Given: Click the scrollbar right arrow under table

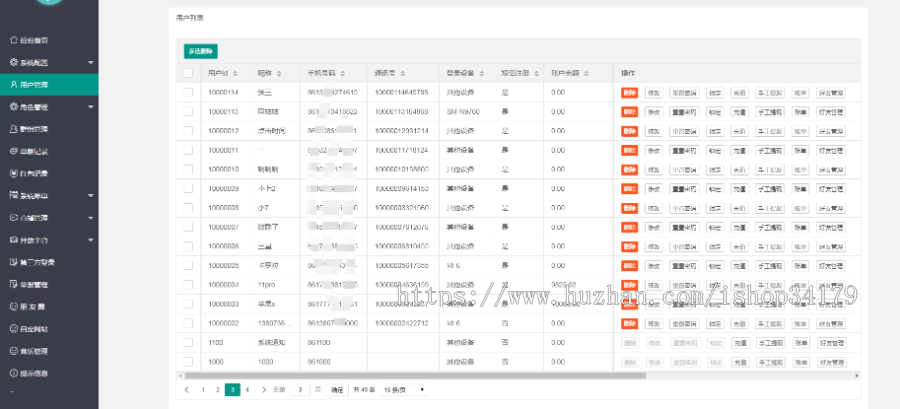Looking at the screenshot, I should click(x=858, y=376).
